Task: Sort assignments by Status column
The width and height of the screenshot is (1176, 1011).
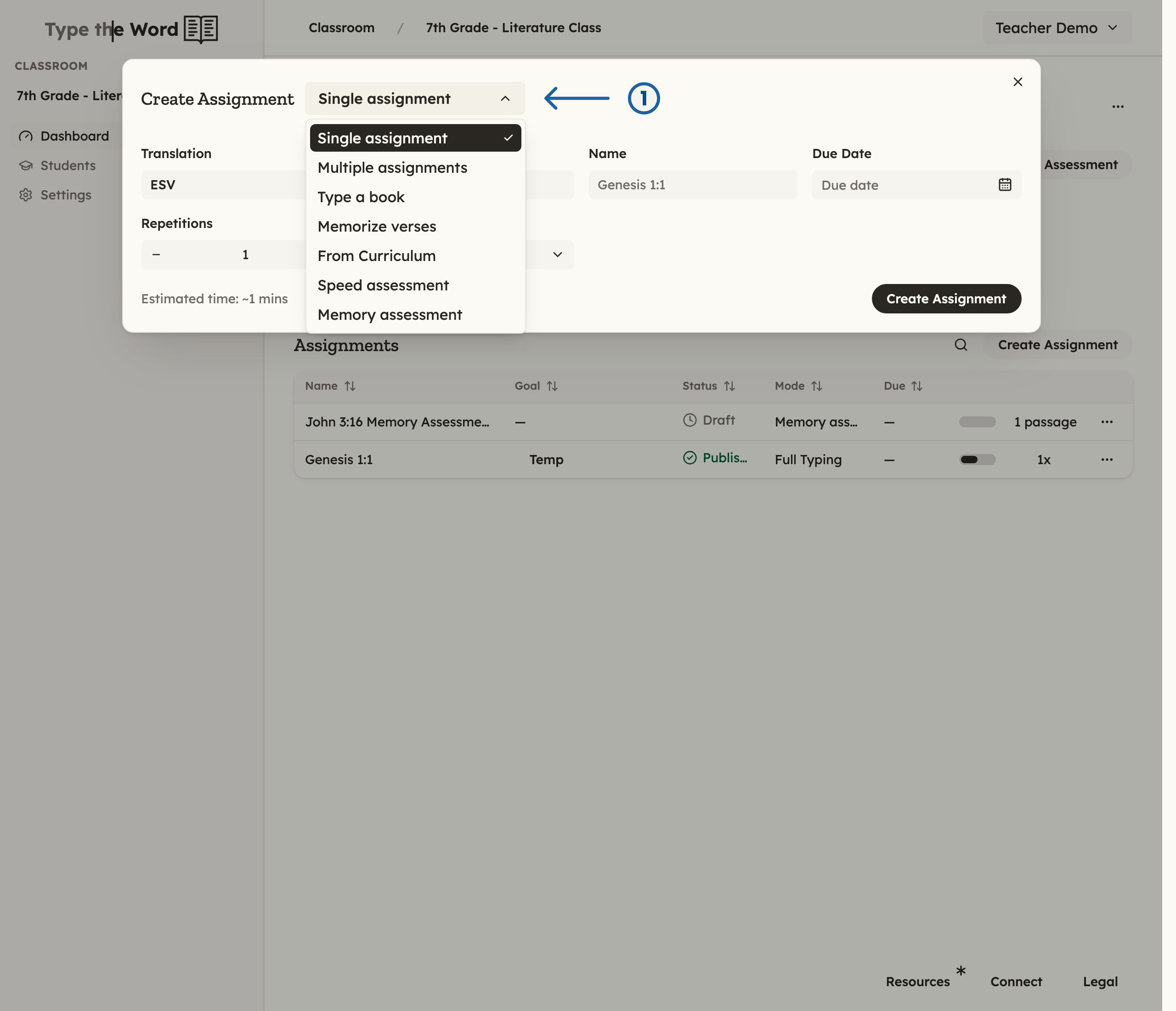Action: 708,386
